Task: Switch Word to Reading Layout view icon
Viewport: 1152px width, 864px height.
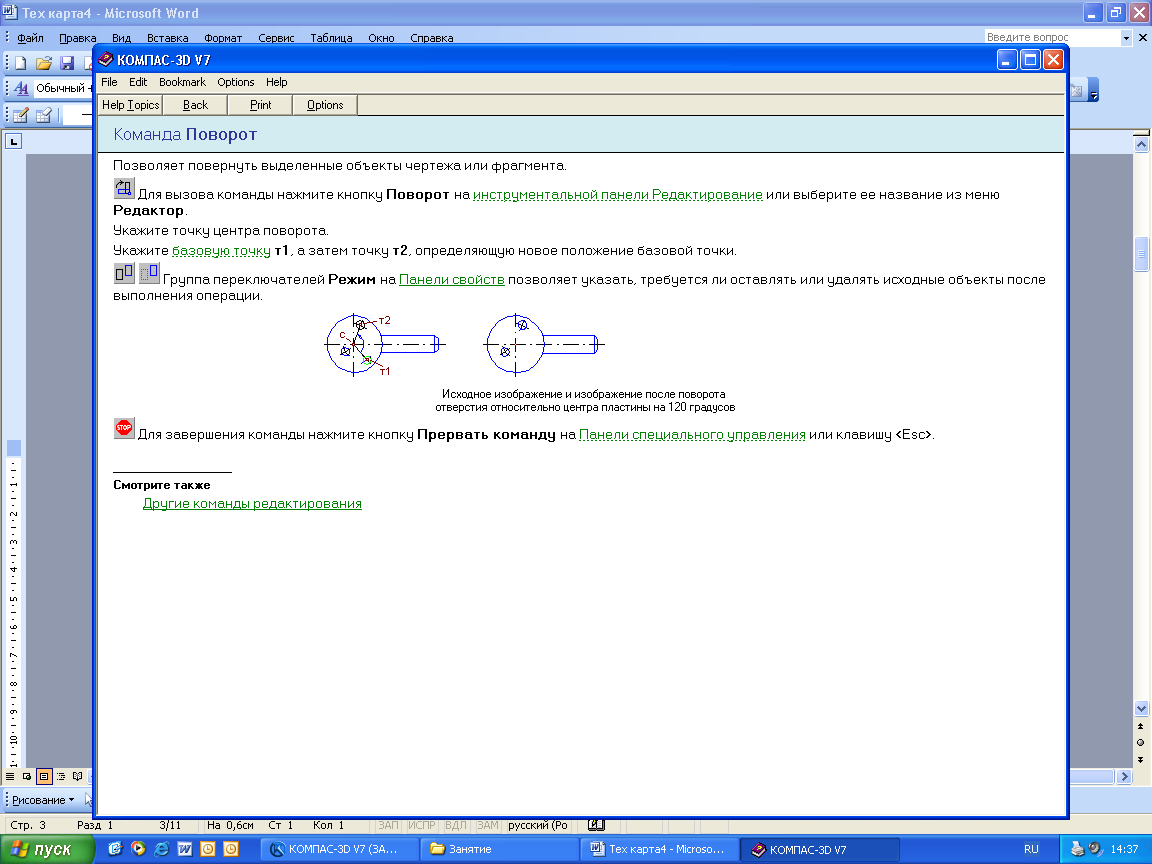Action: click(x=78, y=776)
